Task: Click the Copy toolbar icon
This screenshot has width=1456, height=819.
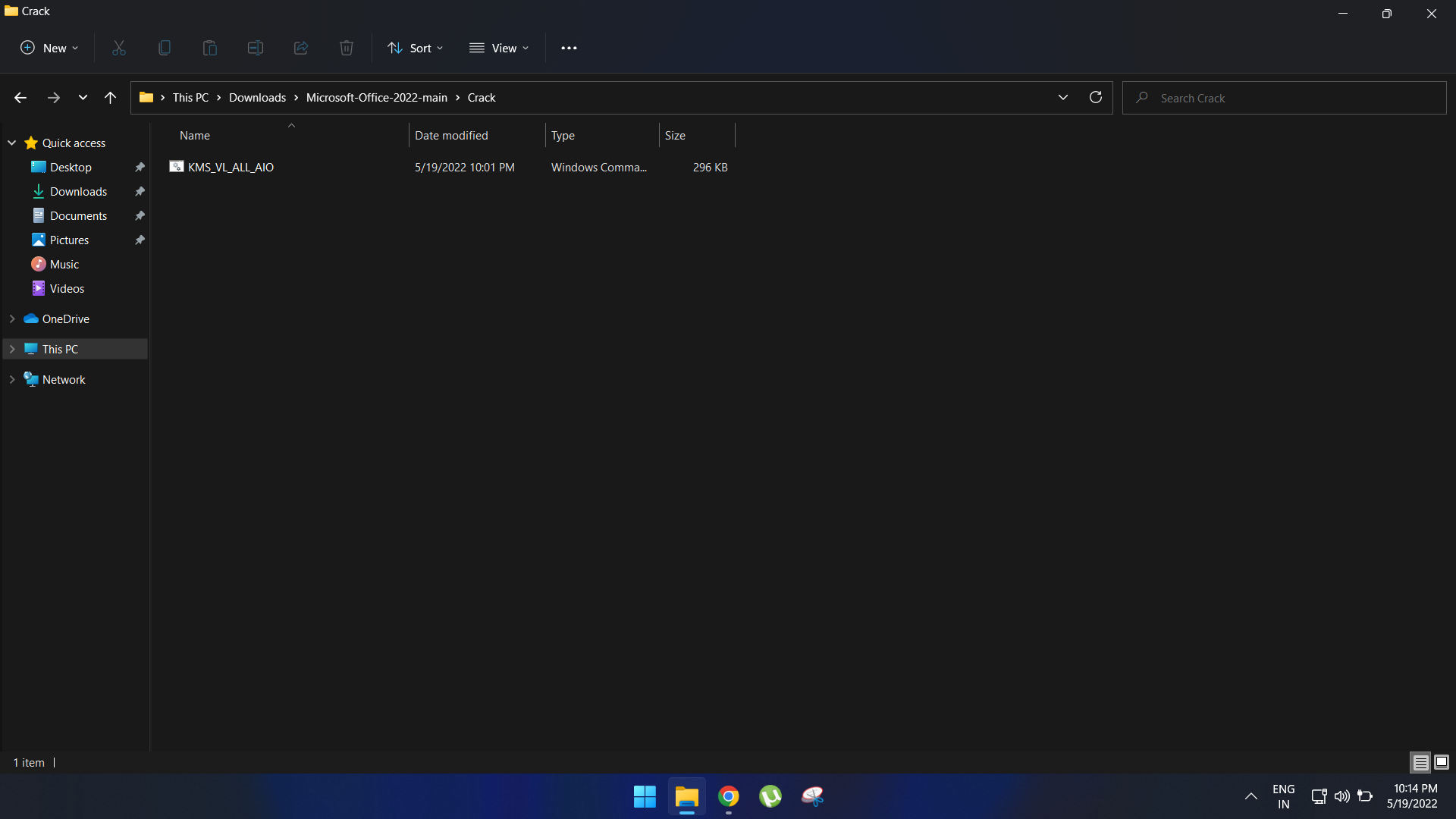Action: click(x=164, y=48)
